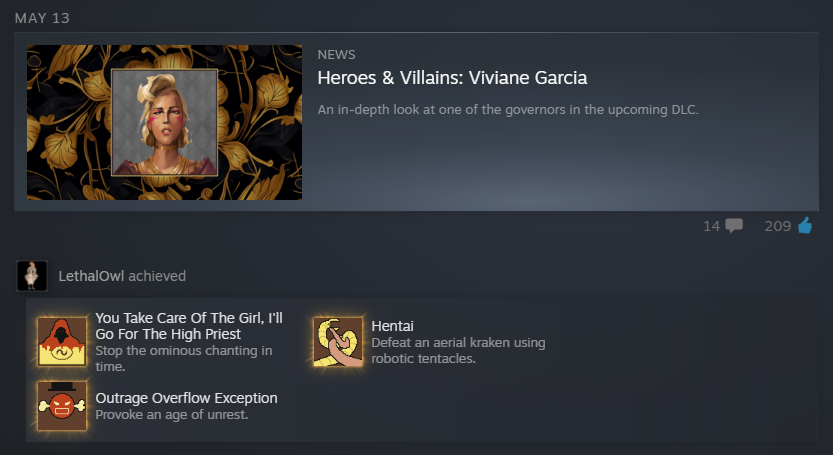Click the NEWS category label
The image size is (833, 455).
pos(336,55)
